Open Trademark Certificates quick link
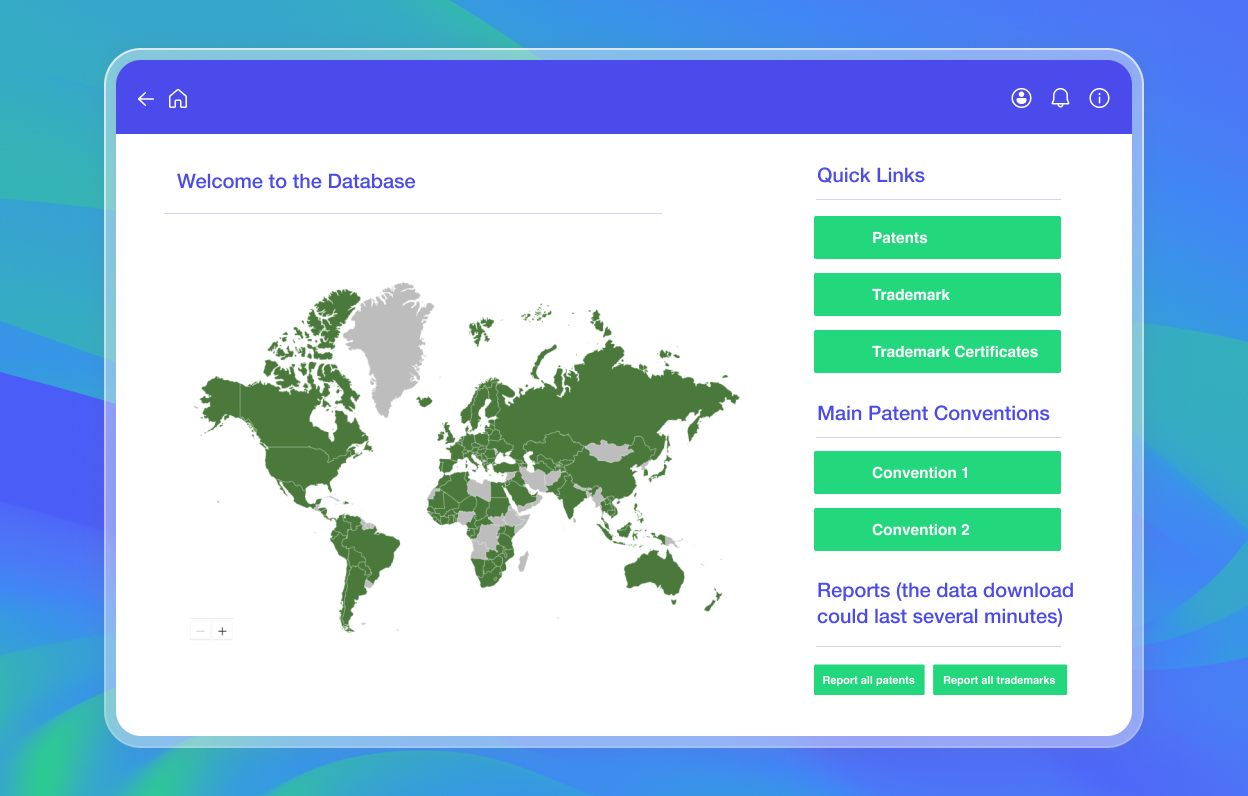The width and height of the screenshot is (1248, 796). [937, 352]
